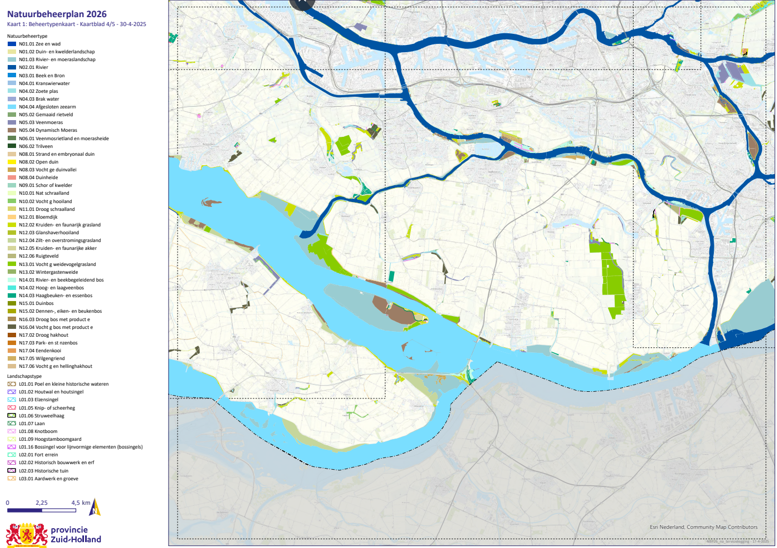Viewport: 777px width, 548px height.
Task: Select the N08.02 Open duin yellow swatch
Action: 12,162
